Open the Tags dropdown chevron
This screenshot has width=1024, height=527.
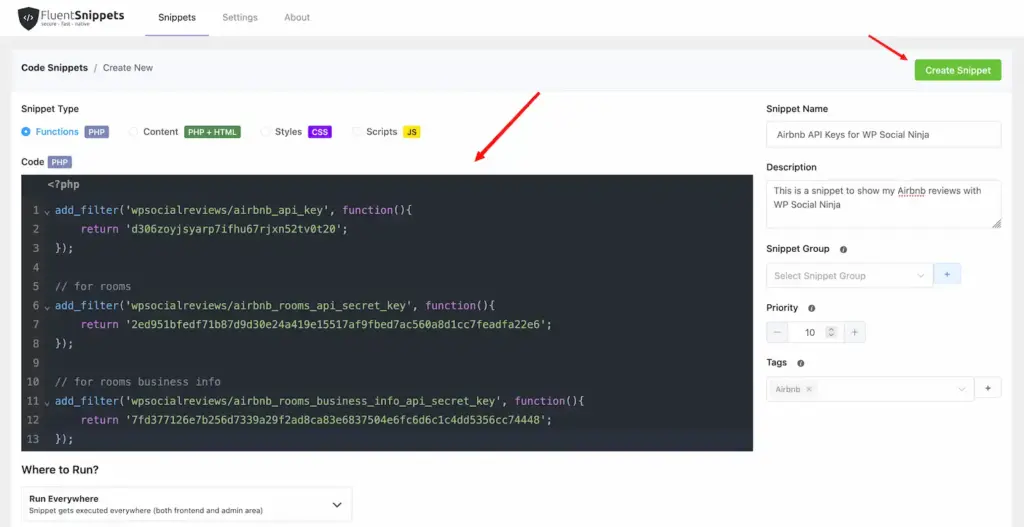961,389
